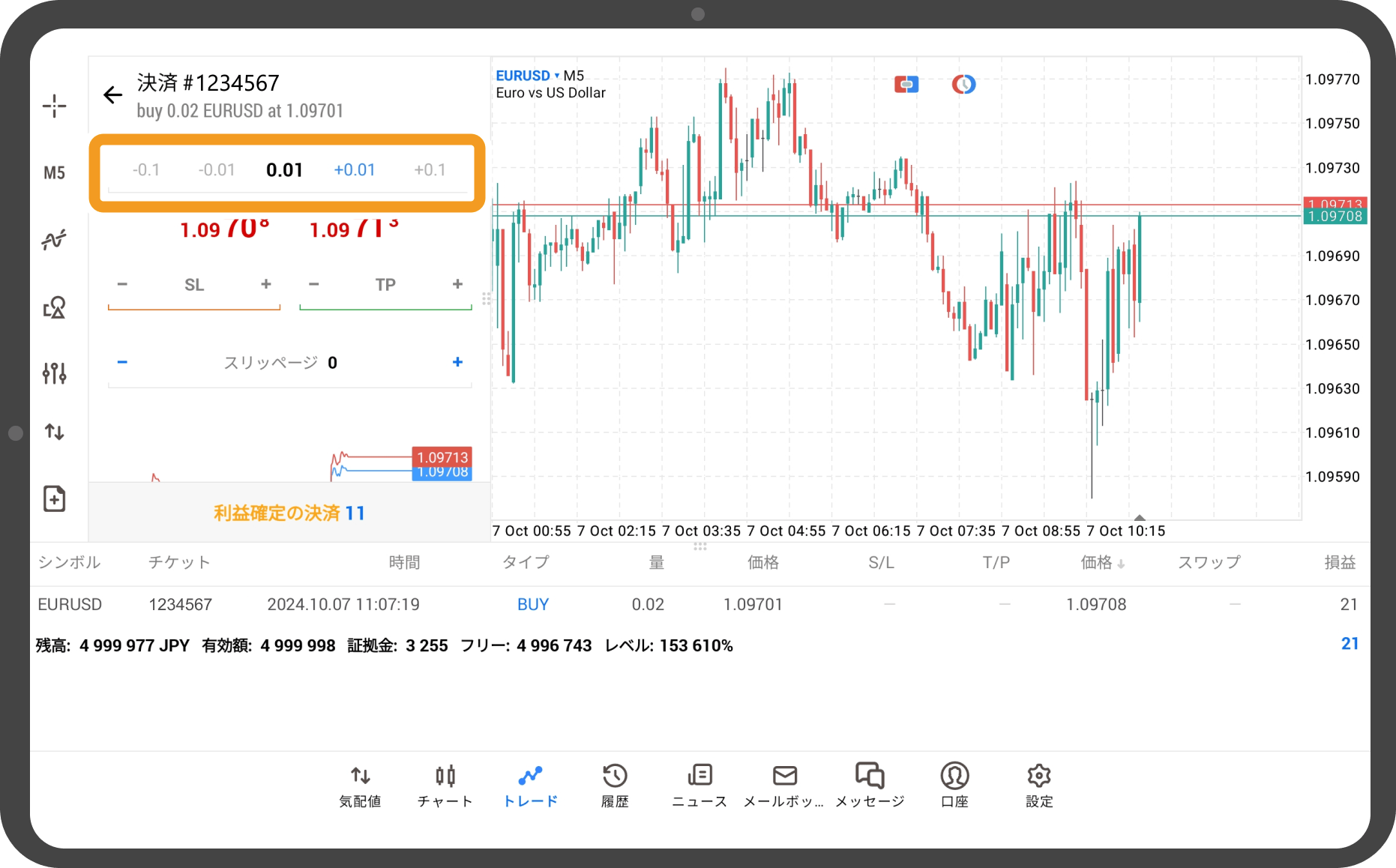The width and height of the screenshot is (1396, 868).
Task: Open the drawing objects shapes icon
Action: tap(54, 307)
